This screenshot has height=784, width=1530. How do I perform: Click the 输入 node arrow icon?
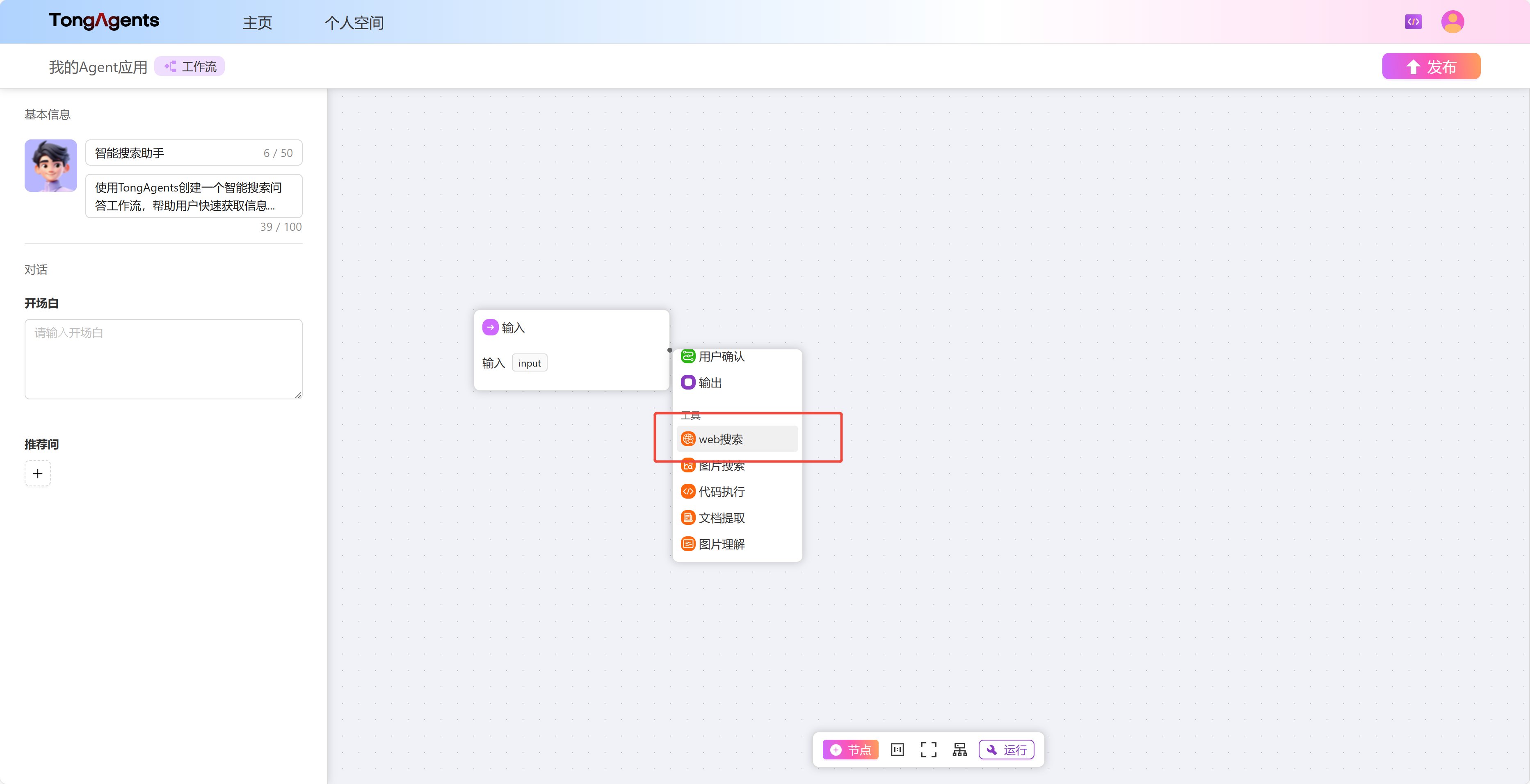(x=490, y=327)
